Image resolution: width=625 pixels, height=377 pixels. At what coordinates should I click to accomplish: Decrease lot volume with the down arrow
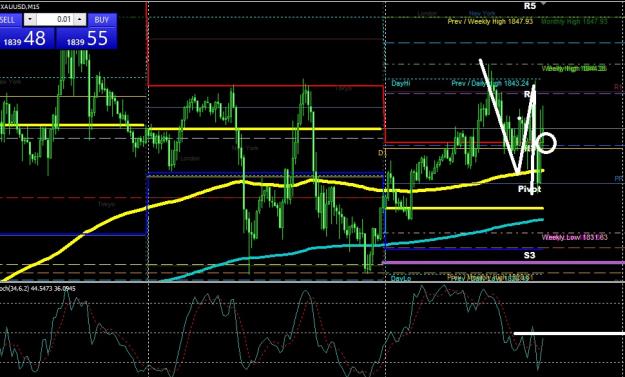coord(30,20)
